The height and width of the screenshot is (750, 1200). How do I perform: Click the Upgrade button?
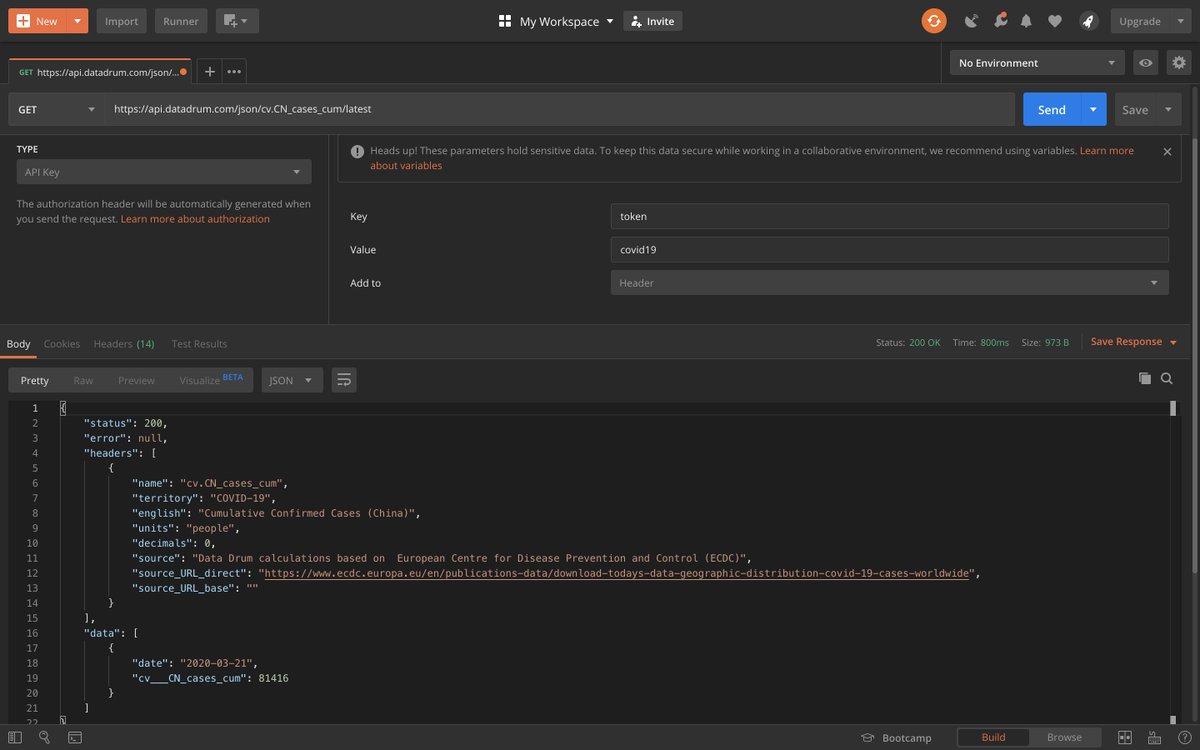1140,21
